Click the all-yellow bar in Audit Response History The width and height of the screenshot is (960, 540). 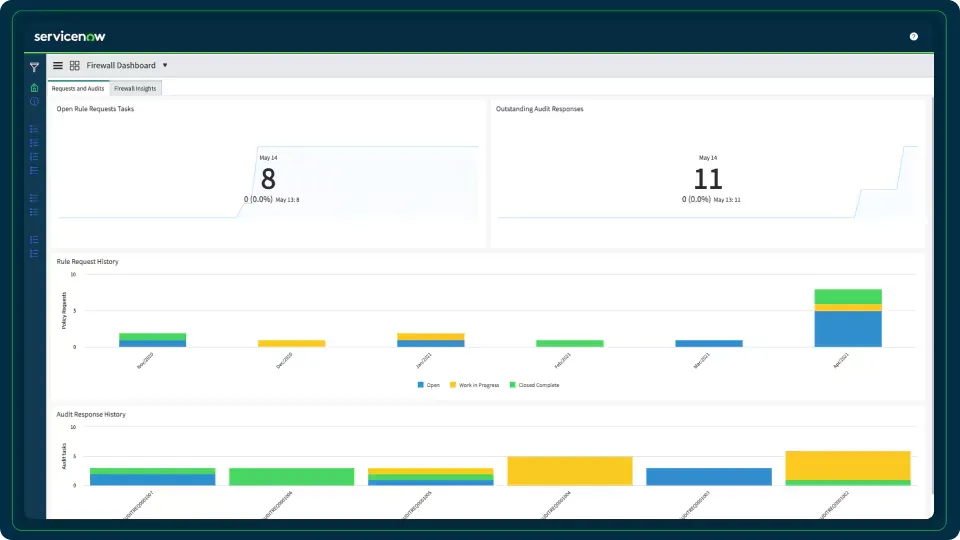(570, 471)
